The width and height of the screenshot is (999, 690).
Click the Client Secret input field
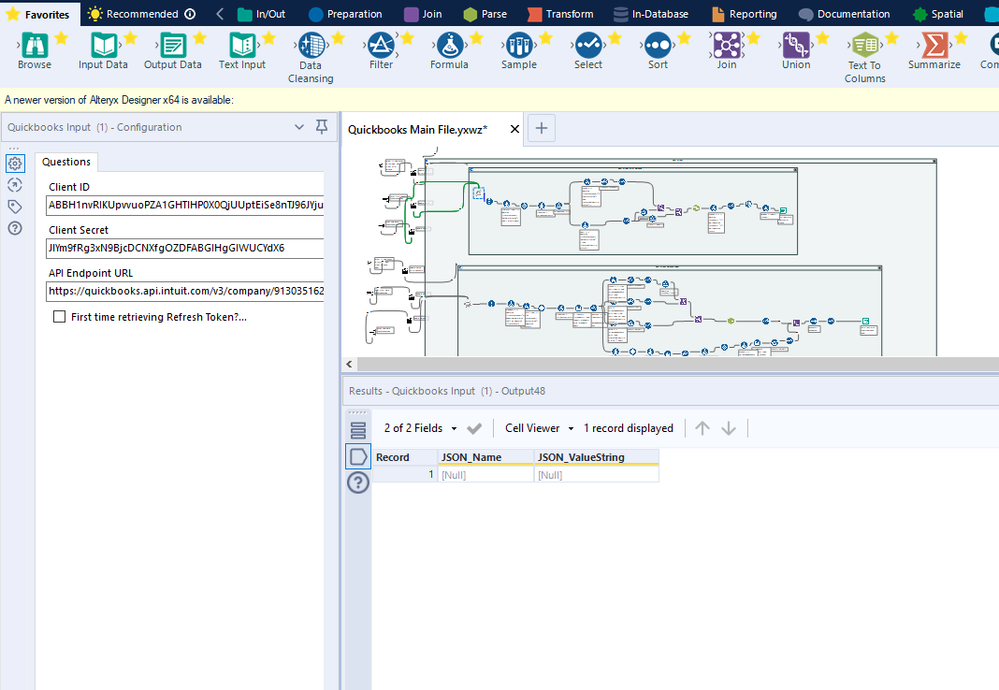pos(185,248)
